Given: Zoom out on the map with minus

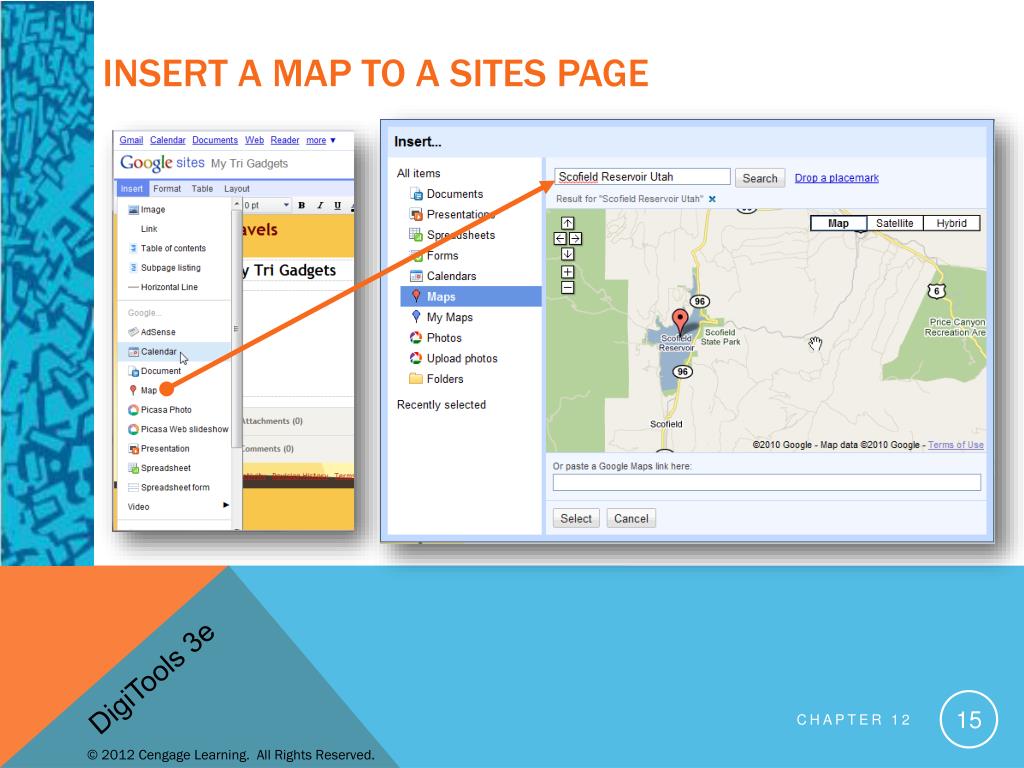Looking at the screenshot, I should pyautogui.click(x=568, y=287).
